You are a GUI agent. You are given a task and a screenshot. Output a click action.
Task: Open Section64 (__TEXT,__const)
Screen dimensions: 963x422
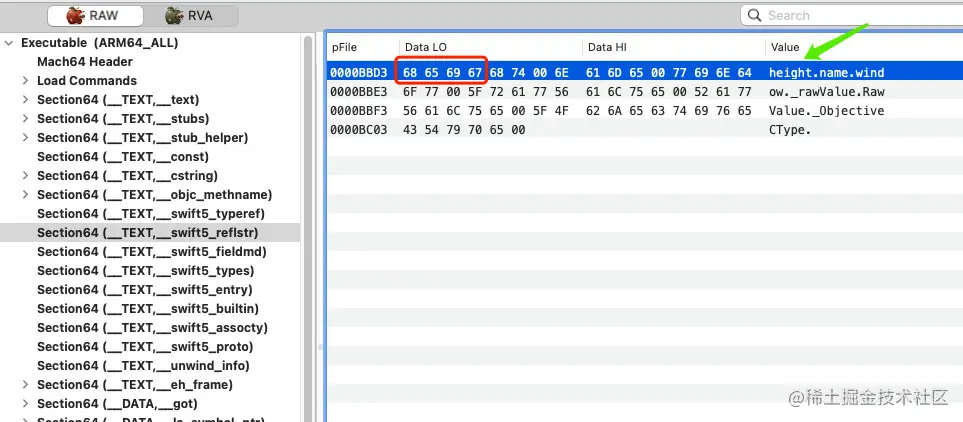pyautogui.click(x=123, y=157)
